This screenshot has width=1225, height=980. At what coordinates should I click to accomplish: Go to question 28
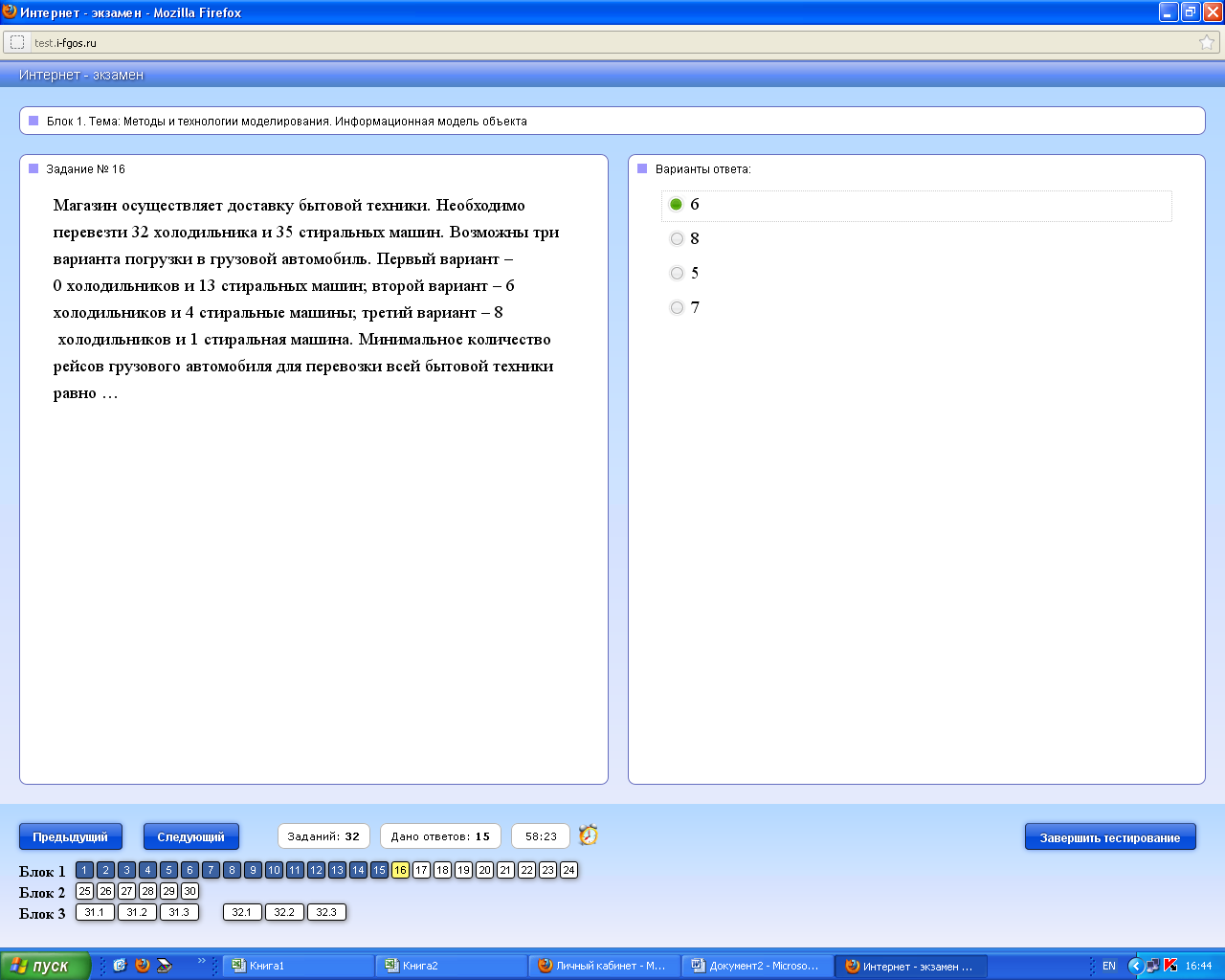tap(147, 891)
